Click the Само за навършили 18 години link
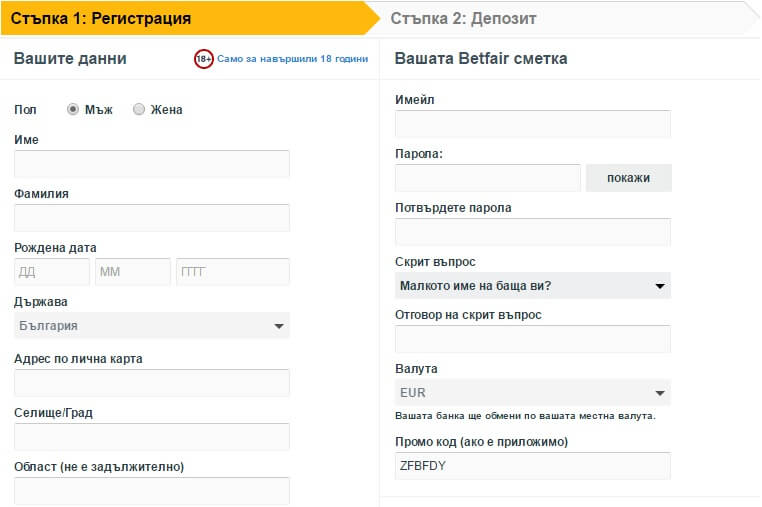The height and width of the screenshot is (507, 762). point(293,59)
